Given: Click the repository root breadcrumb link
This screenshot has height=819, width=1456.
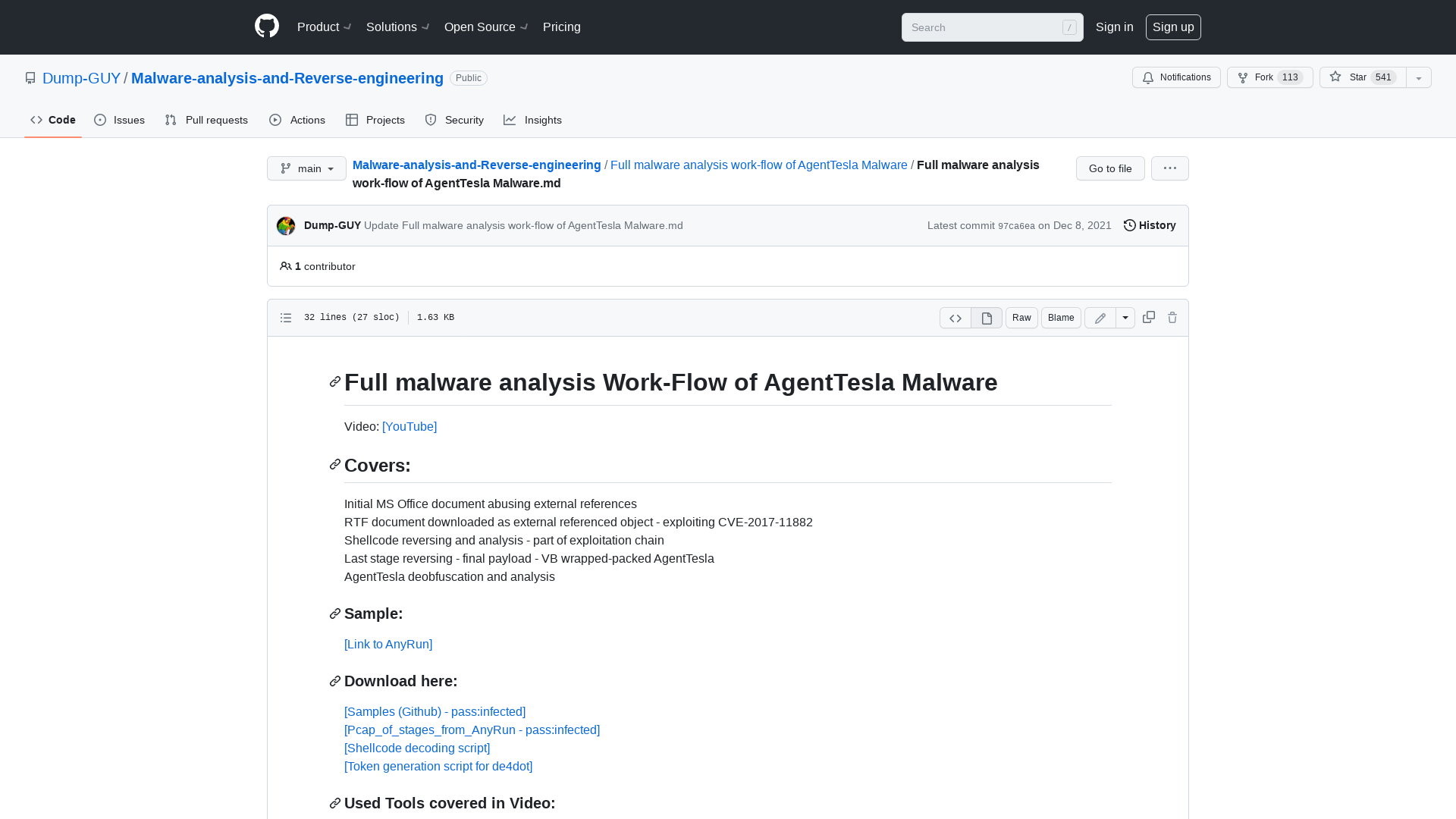Looking at the screenshot, I should [477, 165].
